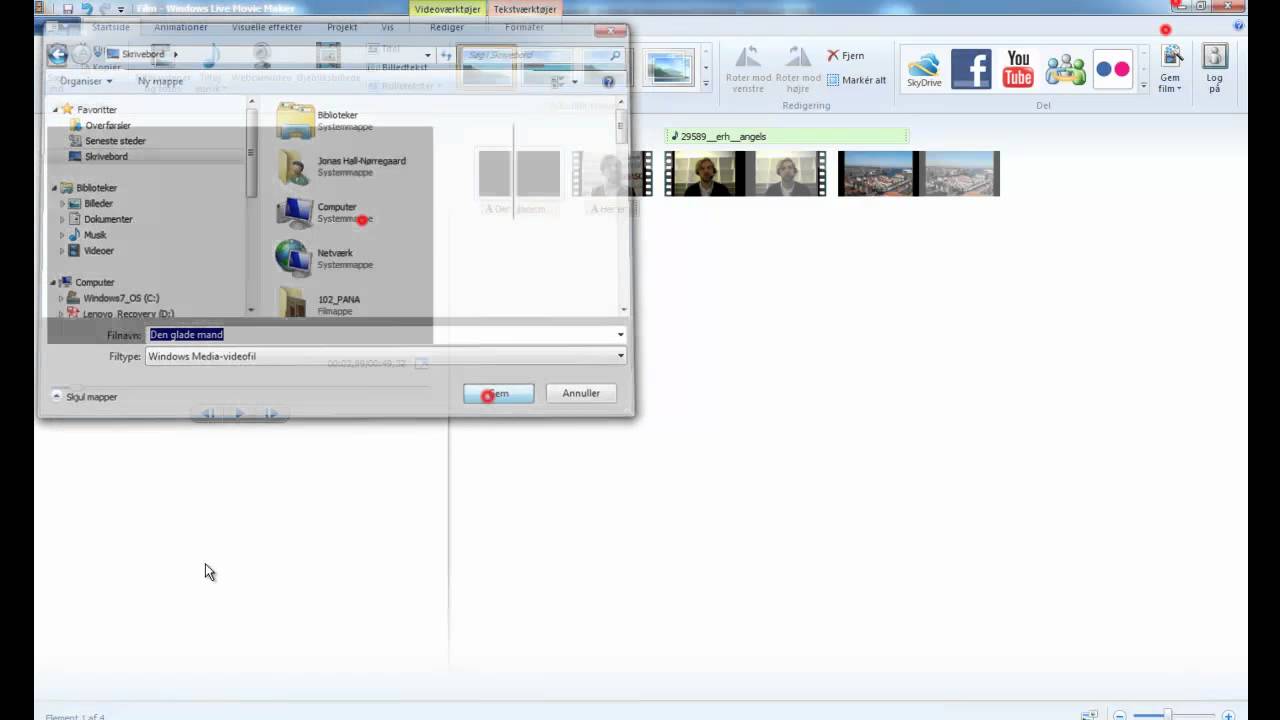Share the film to Flickr
The width and height of the screenshot is (1280, 720).
coord(1112,69)
